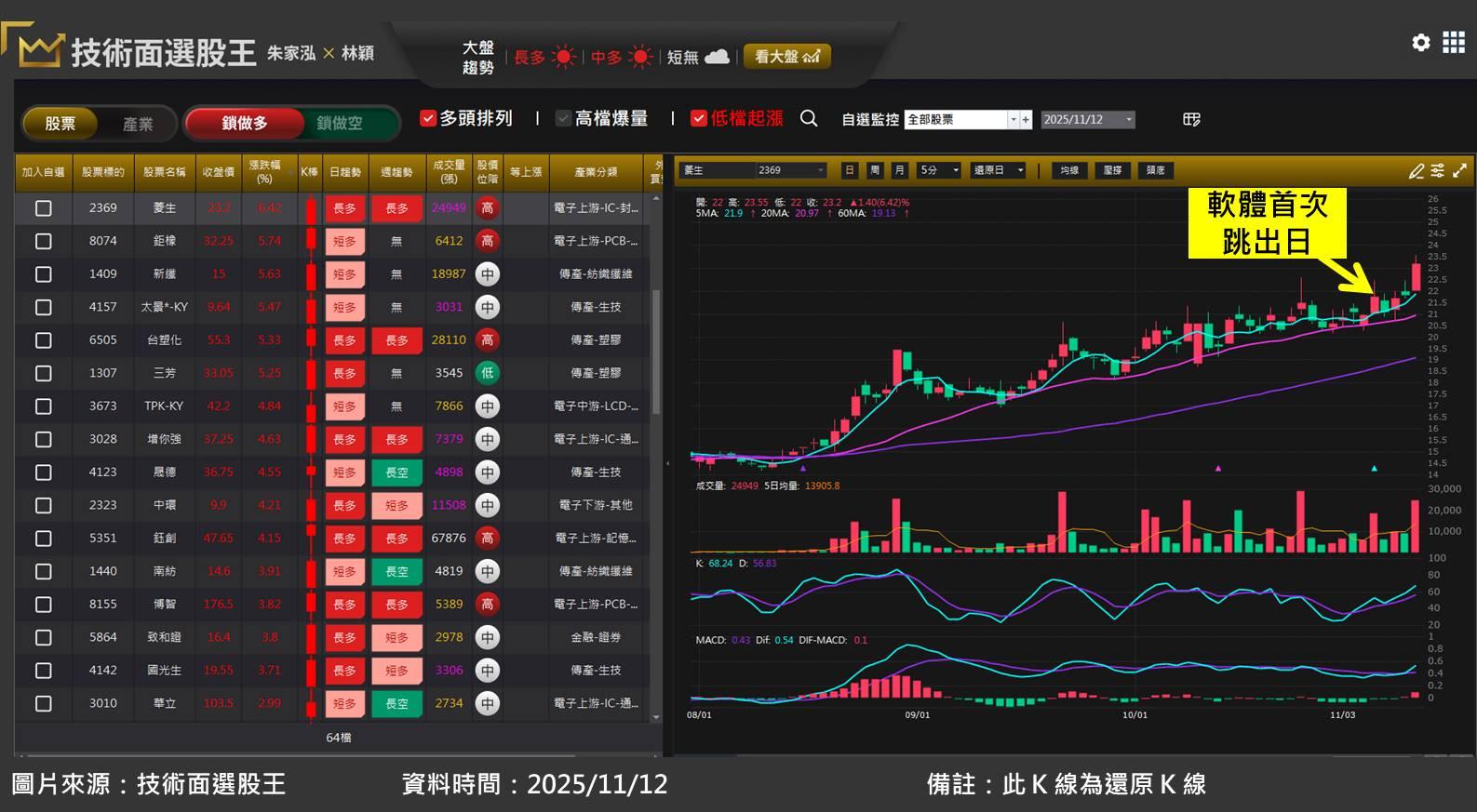Click the 看大盤 market overview button
Screen dimensions: 1477x812
click(786, 57)
